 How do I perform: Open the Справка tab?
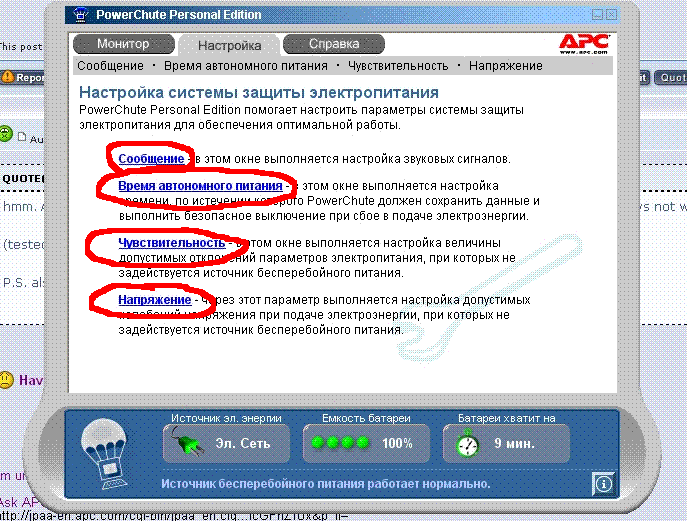click(x=334, y=44)
